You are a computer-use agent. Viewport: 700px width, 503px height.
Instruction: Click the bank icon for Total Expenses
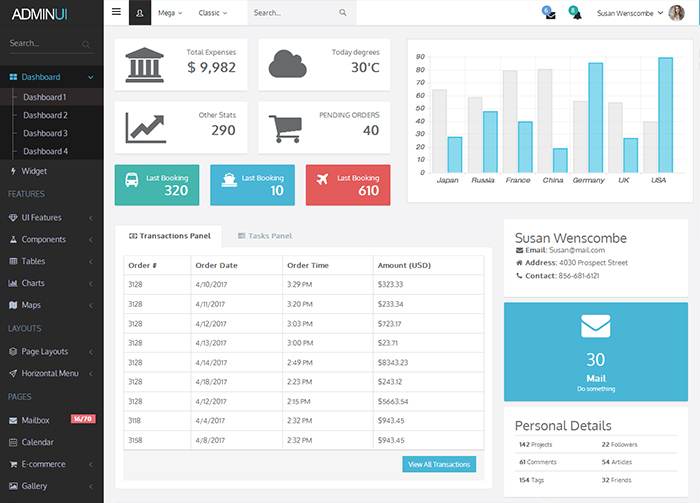145,65
